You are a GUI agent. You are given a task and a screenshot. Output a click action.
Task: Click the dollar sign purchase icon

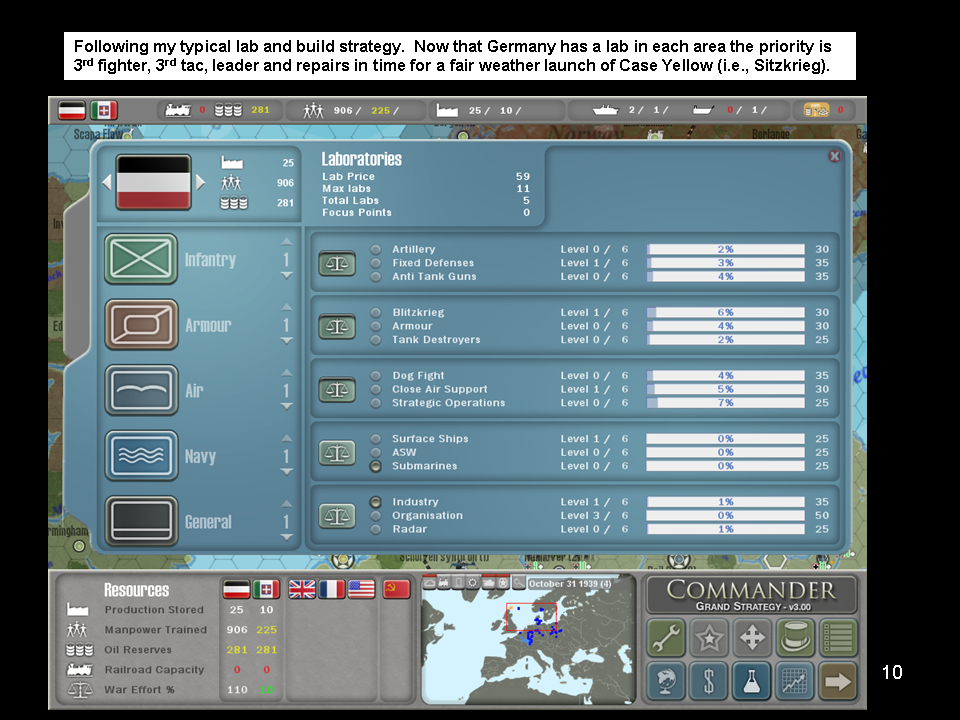(709, 681)
